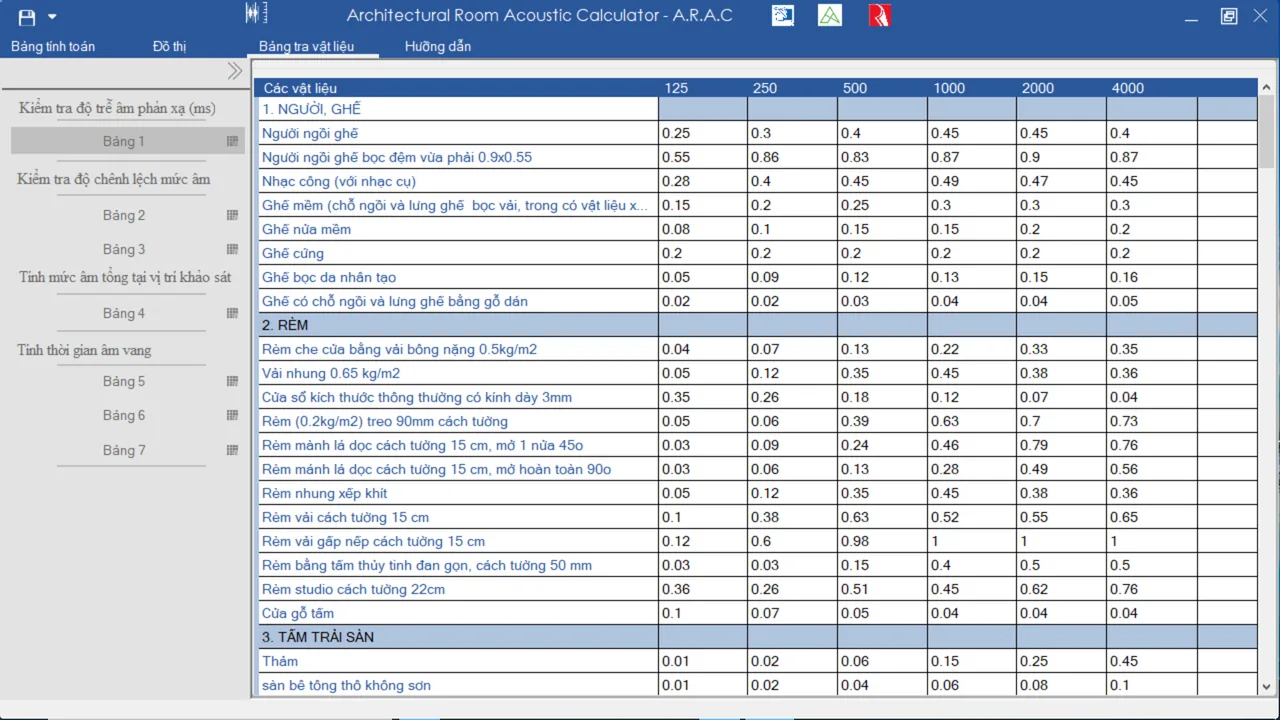Click the save disk icon
The image size is (1280, 720).
click(27, 17)
